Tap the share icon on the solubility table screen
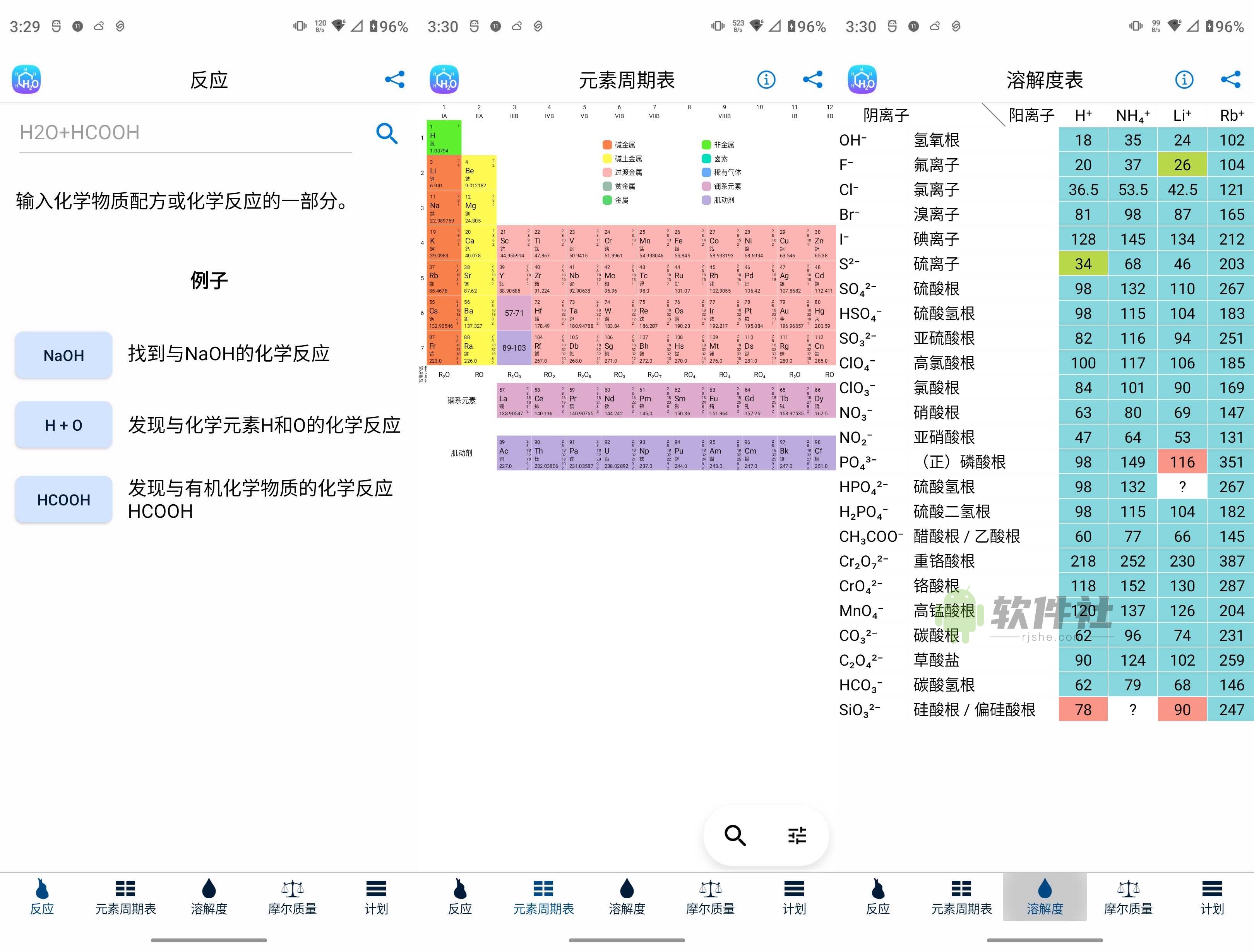Viewport: 1254px width, 952px height. (1231, 80)
